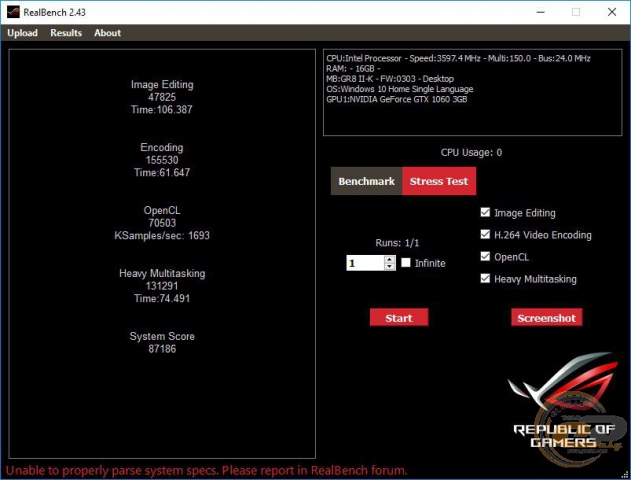Select the Encoding score 155530

tap(162, 160)
